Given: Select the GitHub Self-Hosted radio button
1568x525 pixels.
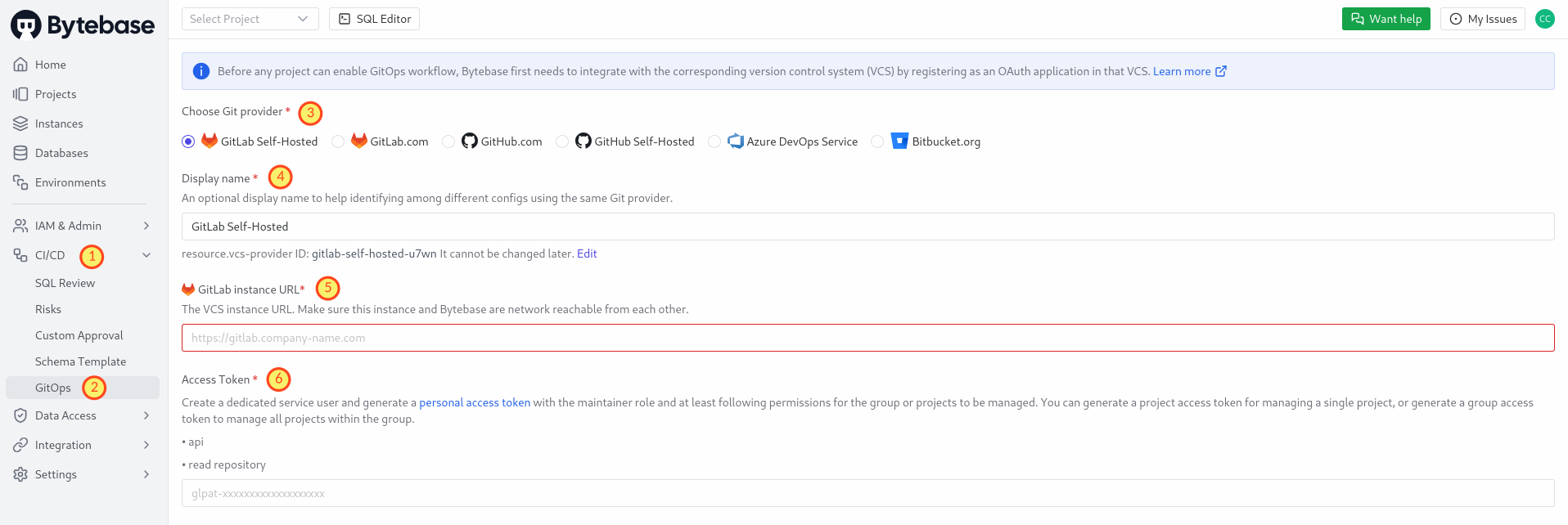Looking at the screenshot, I should pos(562,141).
